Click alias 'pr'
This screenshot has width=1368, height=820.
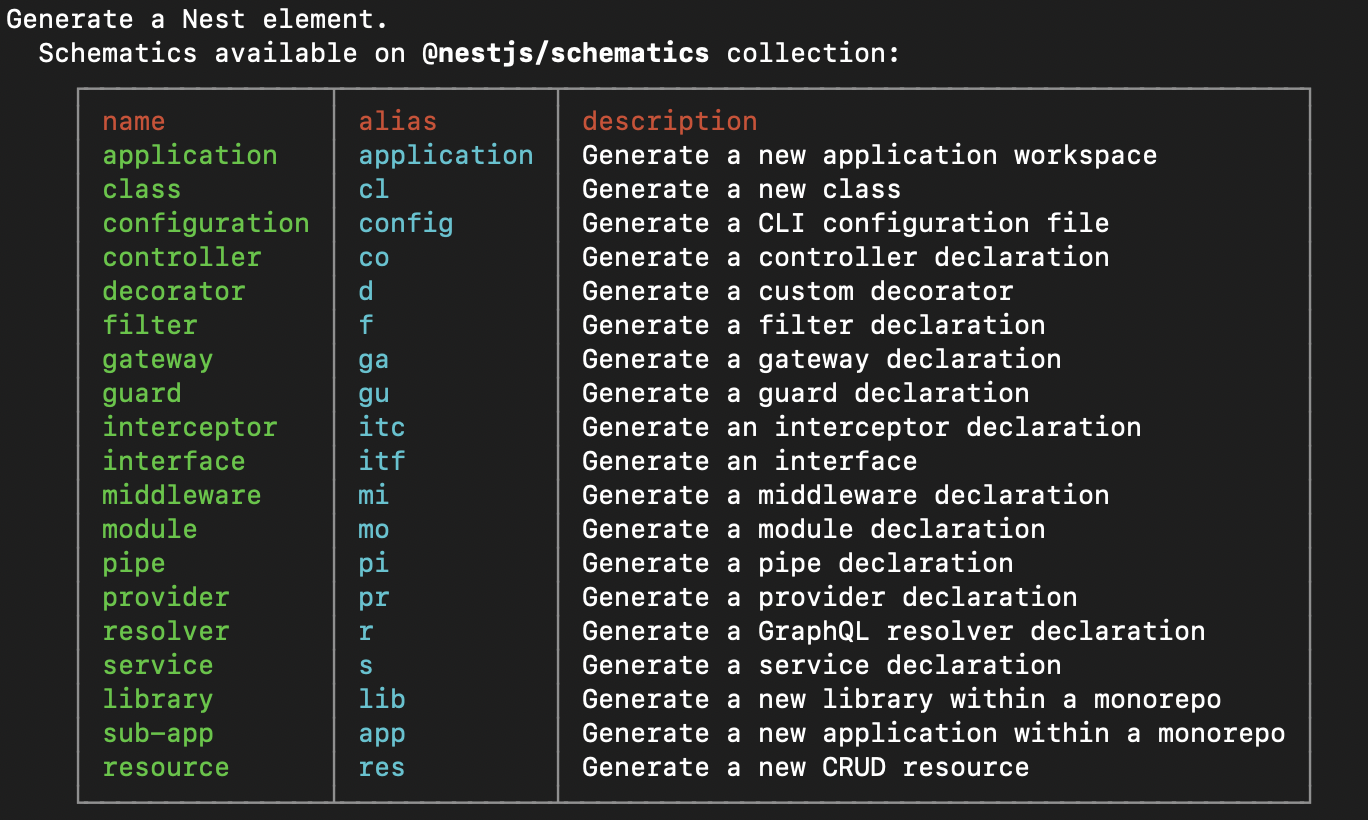coord(374,598)
